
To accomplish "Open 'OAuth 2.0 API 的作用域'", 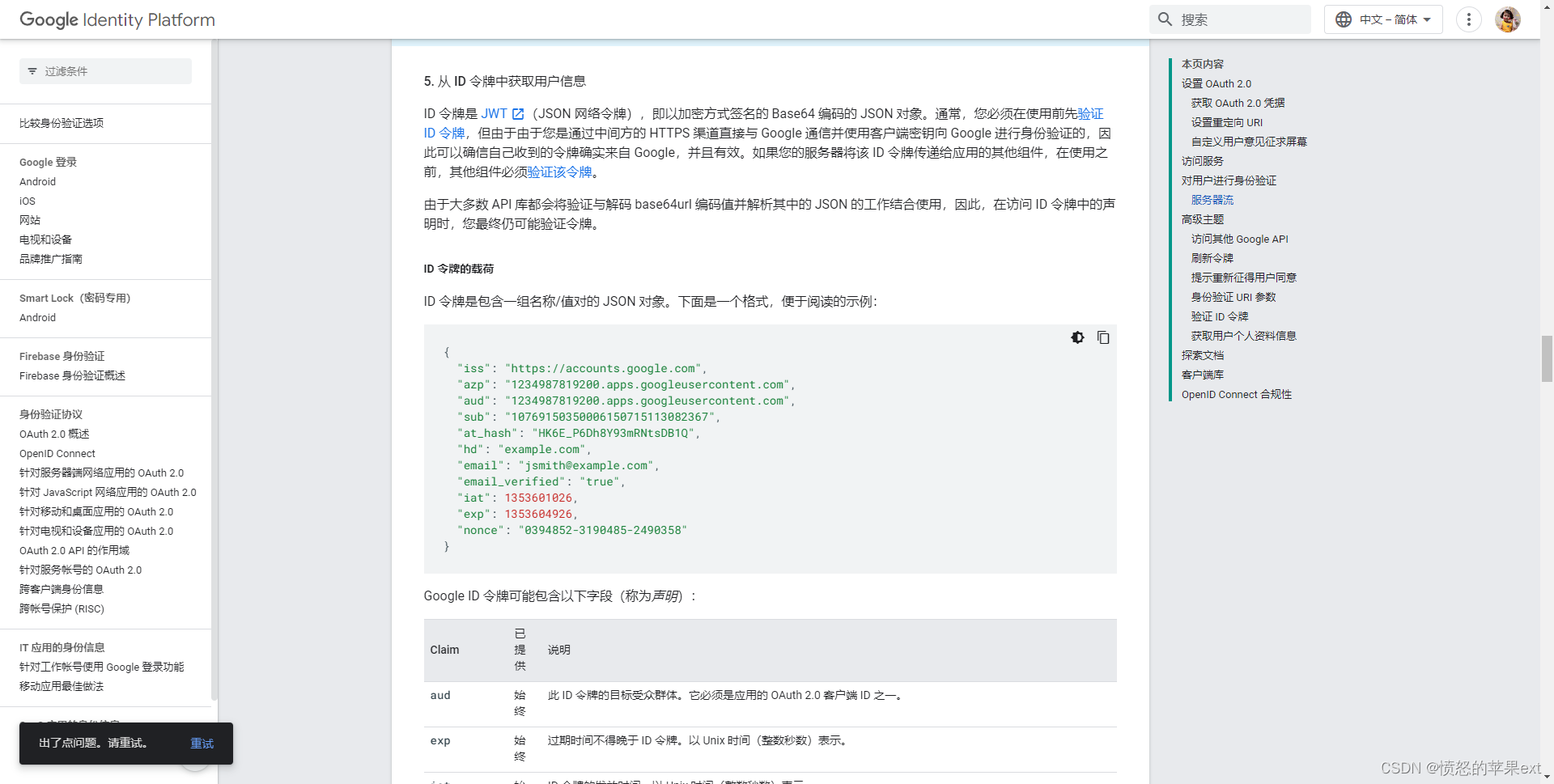I will click(x=74, y=551).
